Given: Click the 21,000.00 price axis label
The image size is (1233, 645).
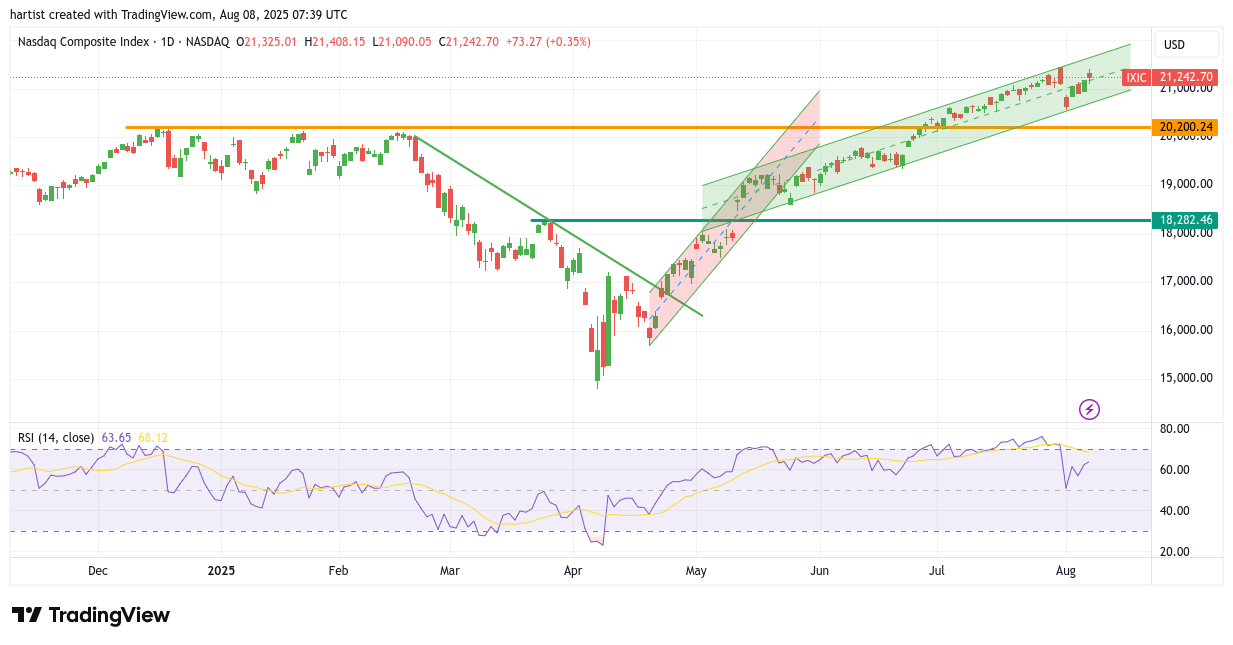Looking at the screenshot, I should (1185, 87).
